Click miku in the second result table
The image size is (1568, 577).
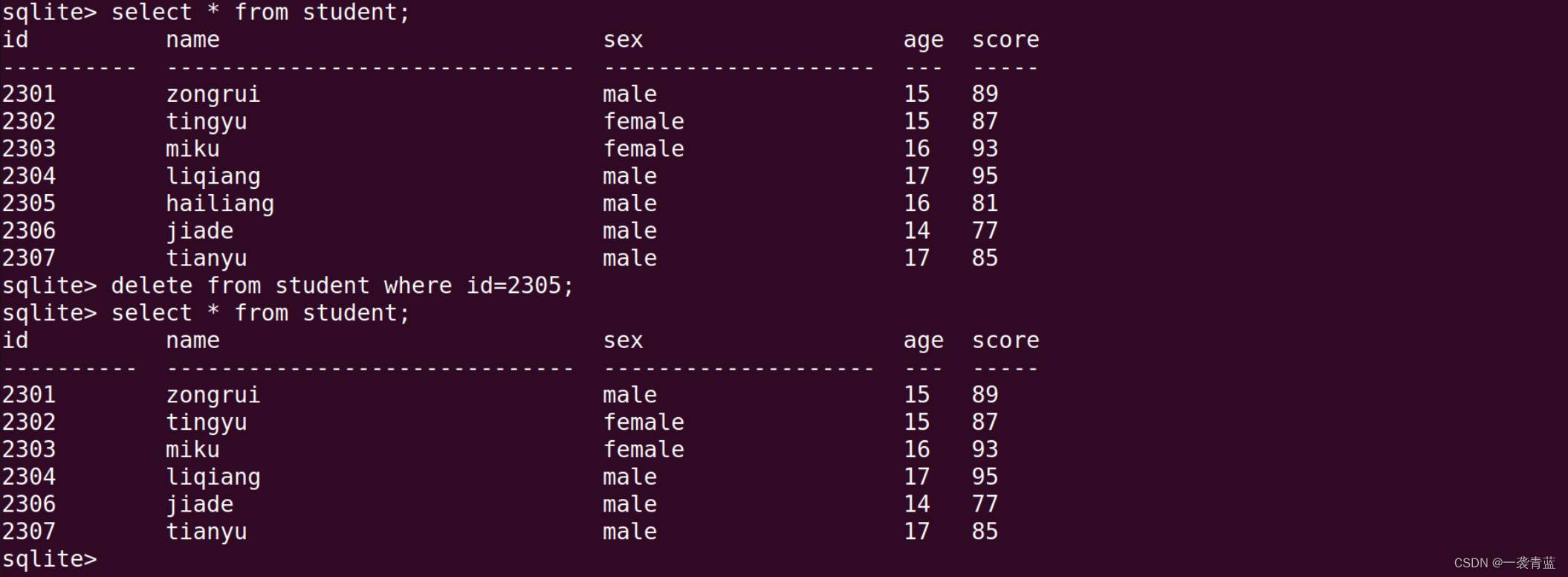tap(192, 450)
